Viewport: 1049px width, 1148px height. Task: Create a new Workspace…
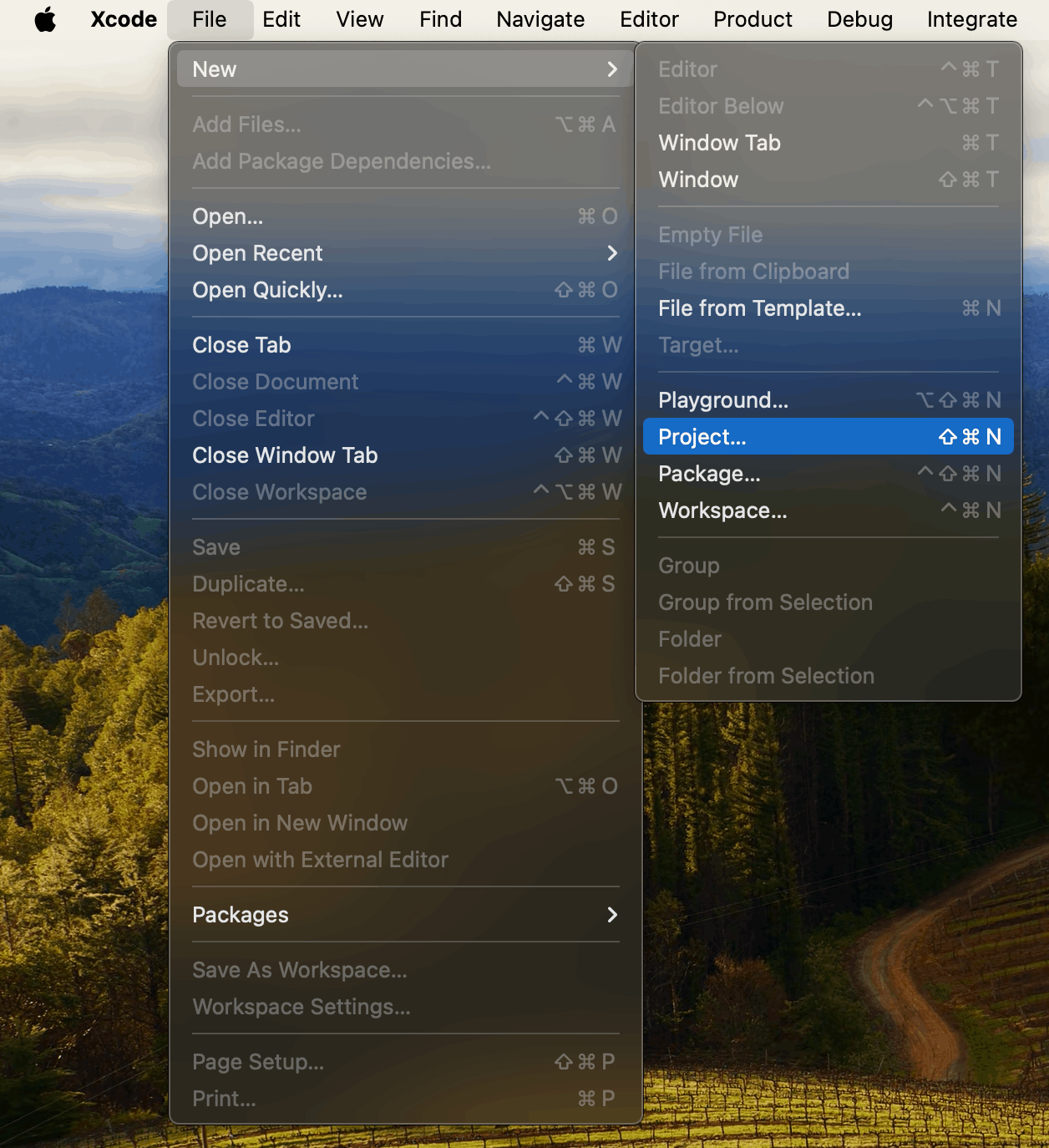829,511
